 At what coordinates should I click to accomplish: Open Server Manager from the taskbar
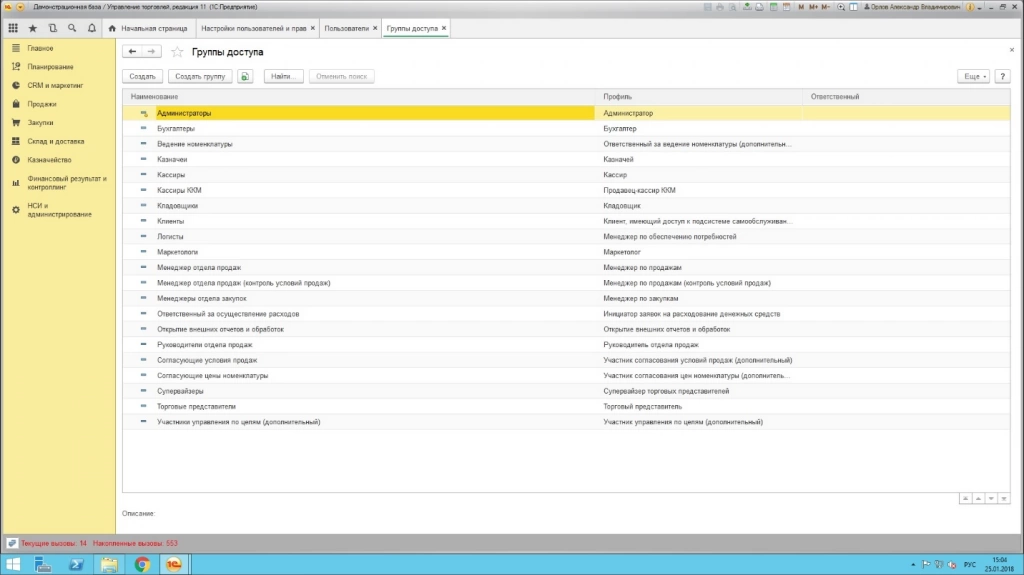point(43,564)
